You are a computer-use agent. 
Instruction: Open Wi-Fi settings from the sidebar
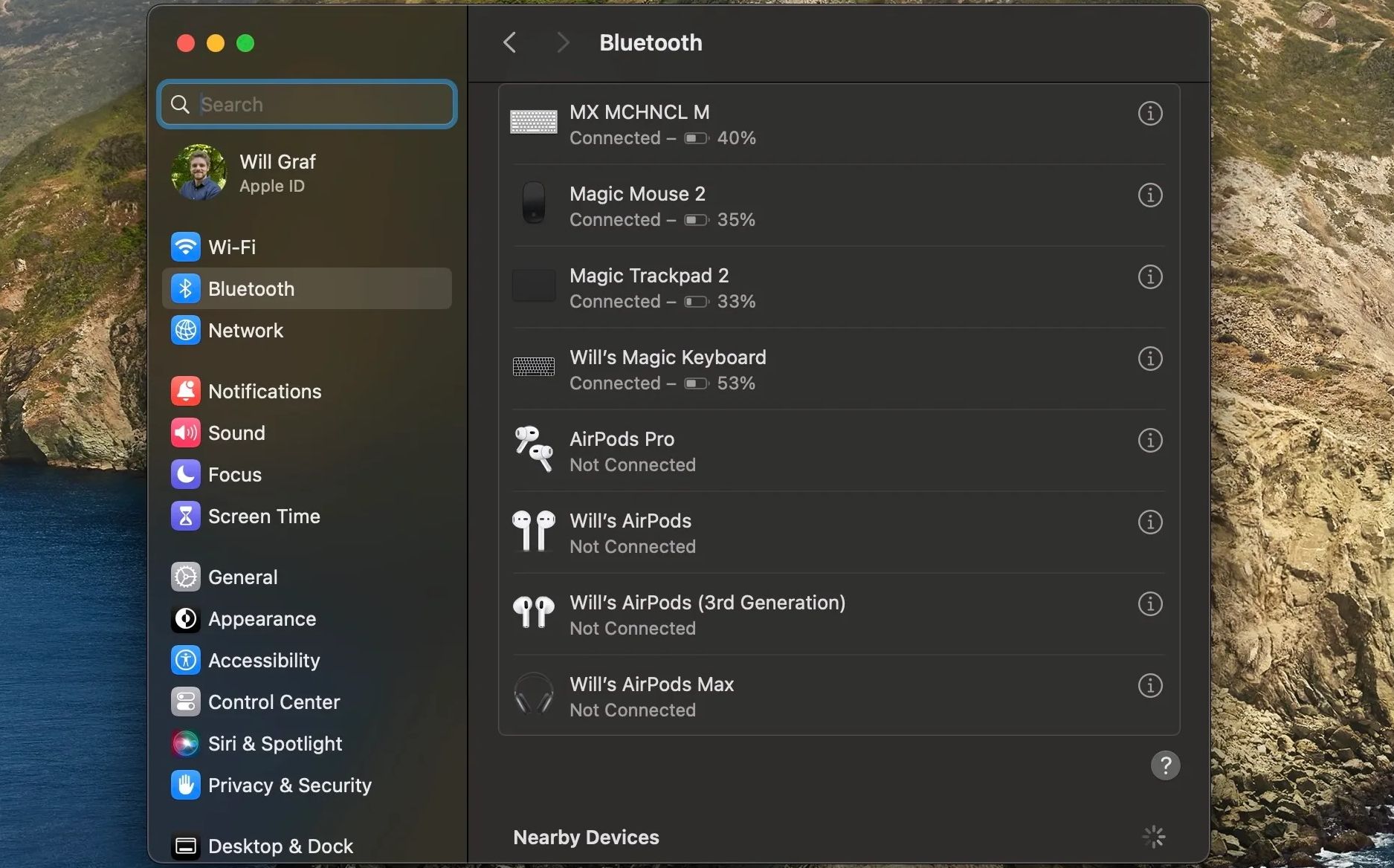(x=186, y=247)
